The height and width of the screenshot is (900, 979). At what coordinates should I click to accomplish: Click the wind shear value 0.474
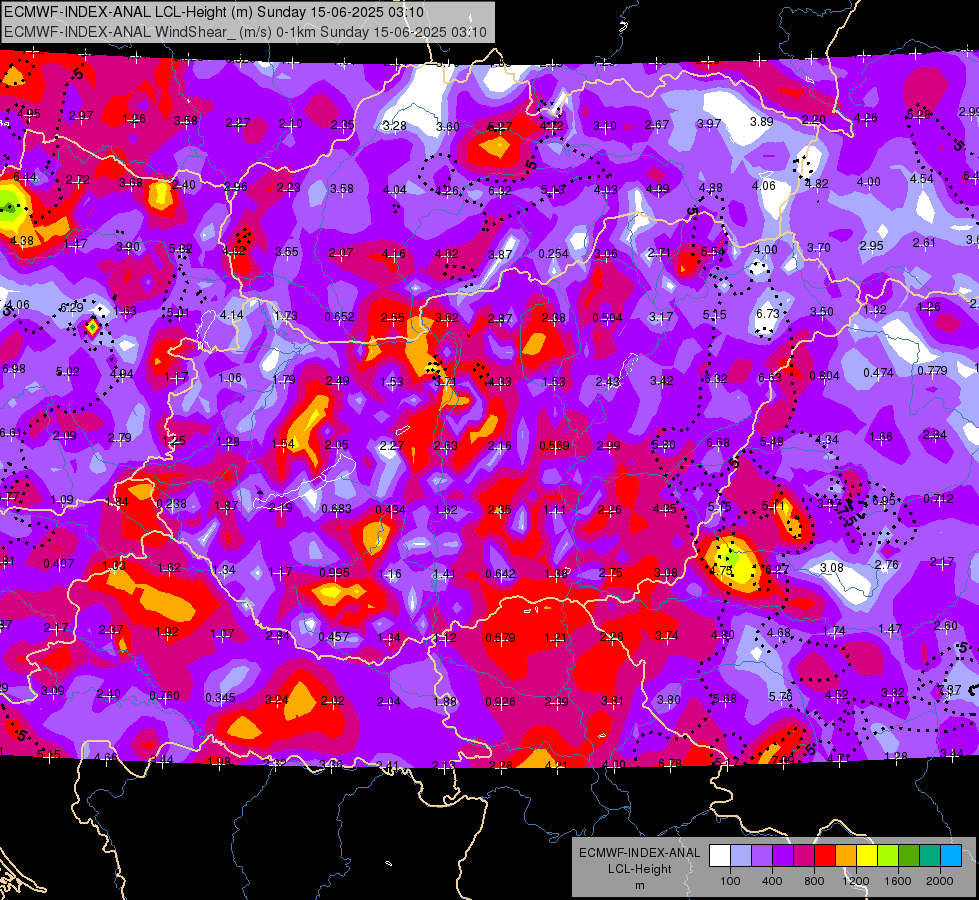[x=878, y=372]
